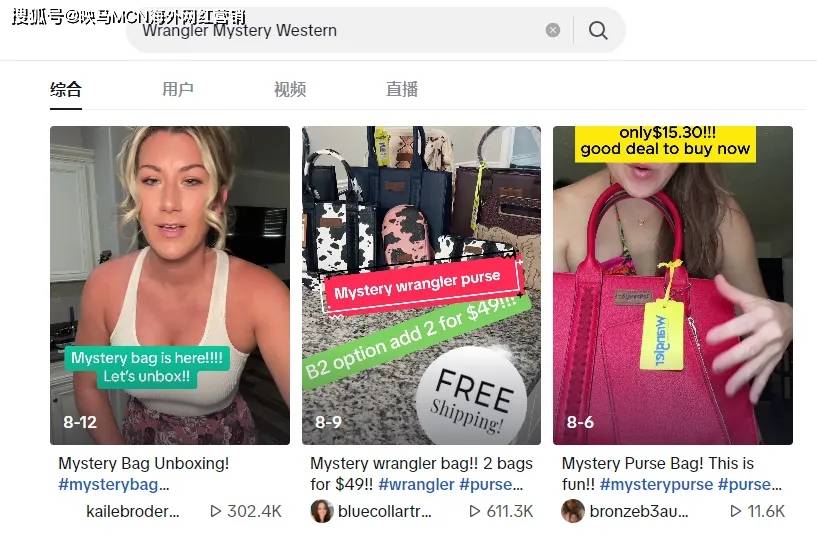
Task: Open the red purse $15.30 video thumbnail
Action: point(673,285)
